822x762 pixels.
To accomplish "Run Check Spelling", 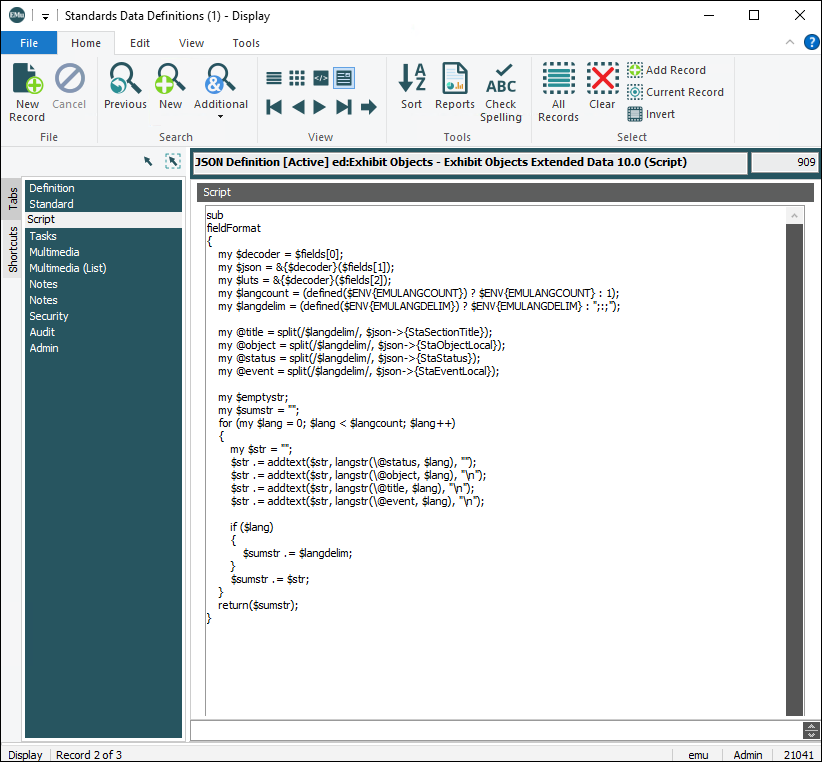I will [x=501, y=91].
